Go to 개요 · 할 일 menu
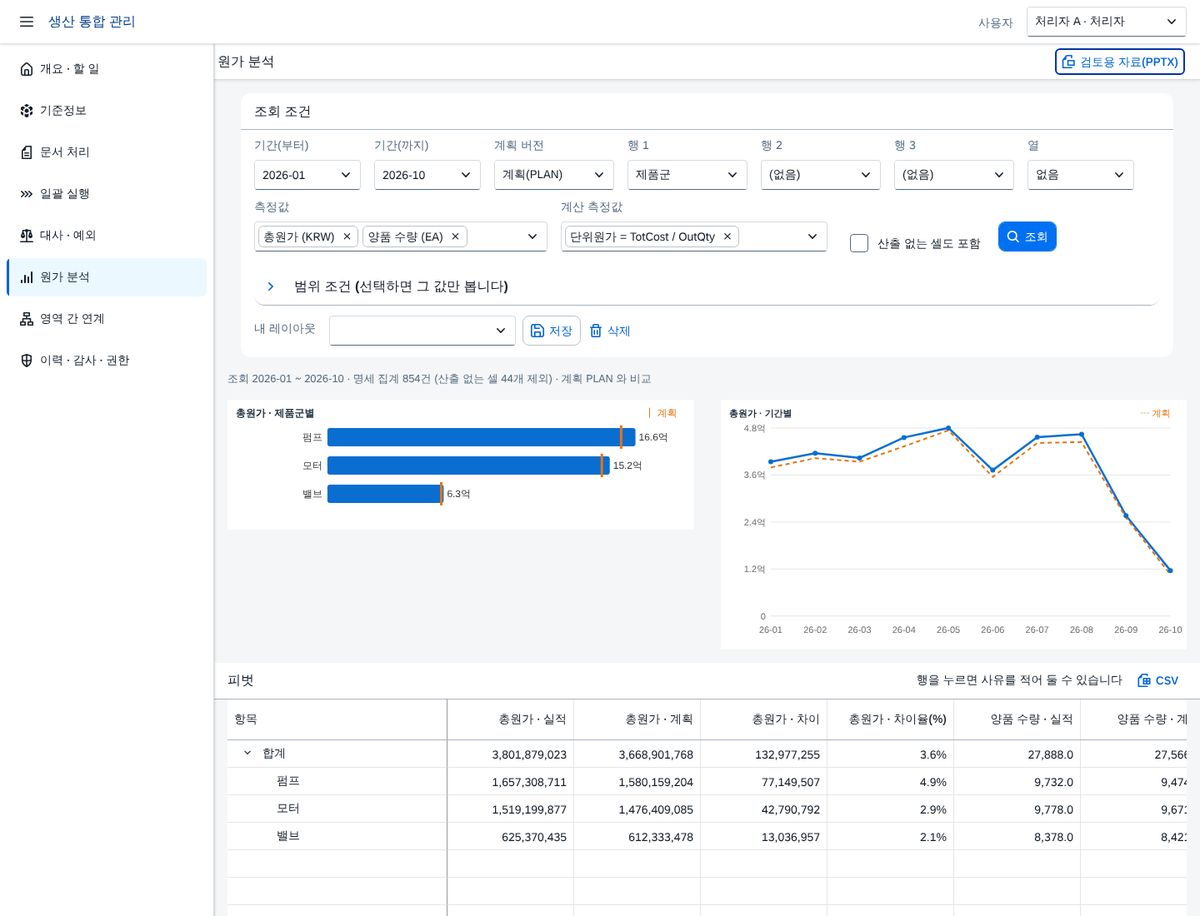This screenshot has height=916, width=1200. (x=107, y=69)
